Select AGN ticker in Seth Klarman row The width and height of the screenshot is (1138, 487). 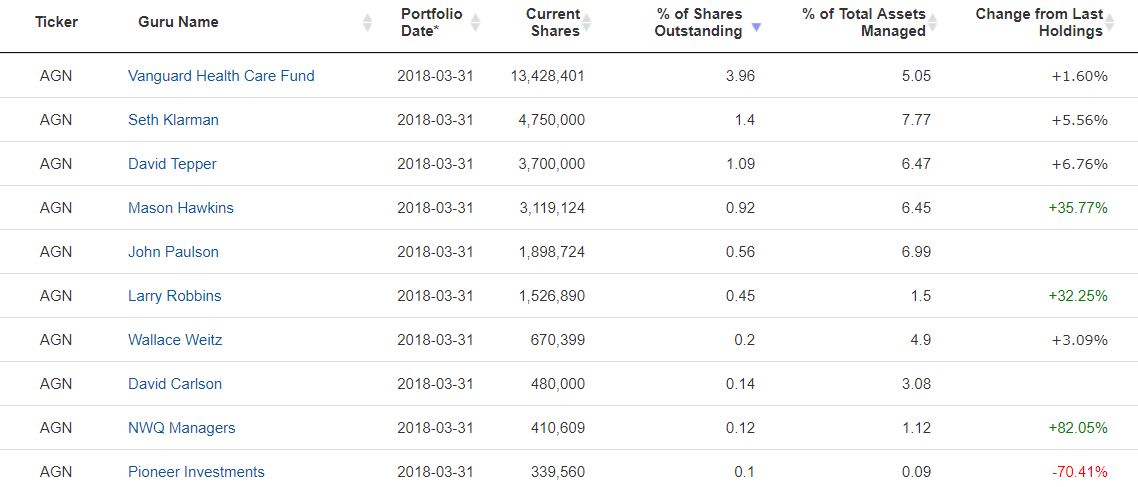tap(56, 120)
